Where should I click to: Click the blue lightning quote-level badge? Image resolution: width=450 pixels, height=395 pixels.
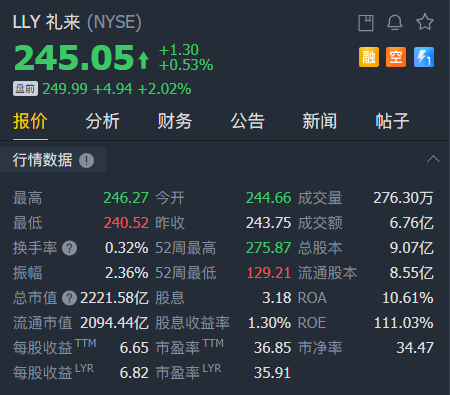[x=424, y=57]
